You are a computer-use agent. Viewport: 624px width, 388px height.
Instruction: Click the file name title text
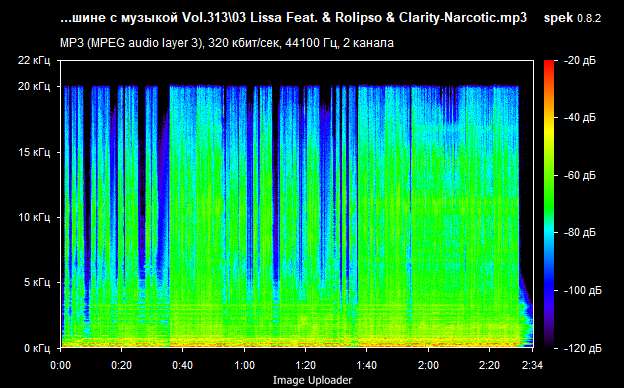click(x=294, y=18)
